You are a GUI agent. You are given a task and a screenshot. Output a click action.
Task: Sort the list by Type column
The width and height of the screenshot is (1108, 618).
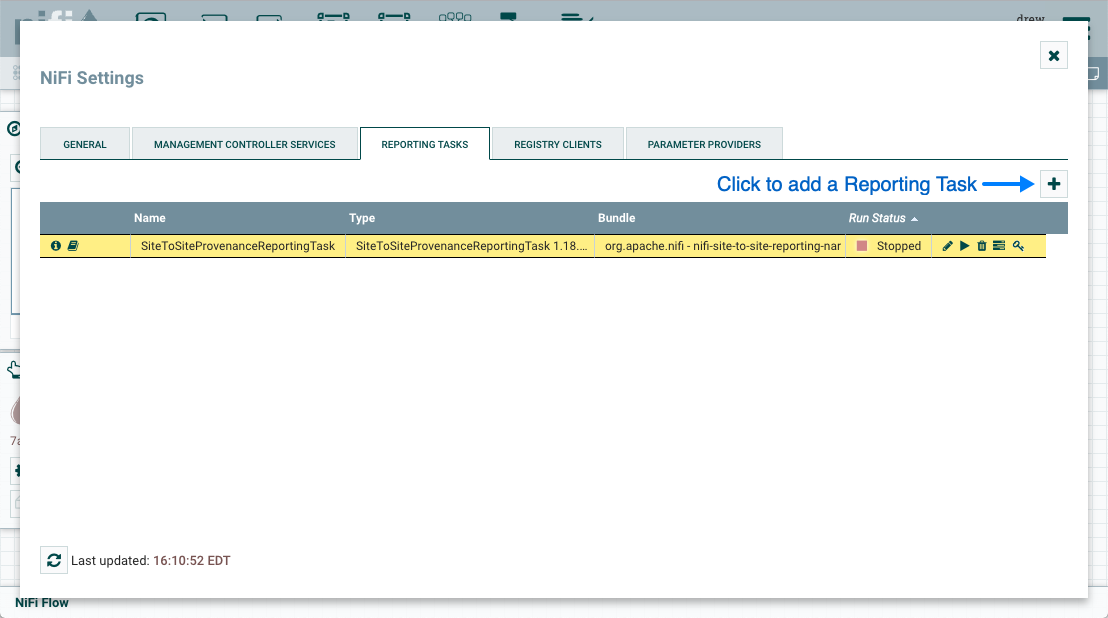[x=362, y=218]
